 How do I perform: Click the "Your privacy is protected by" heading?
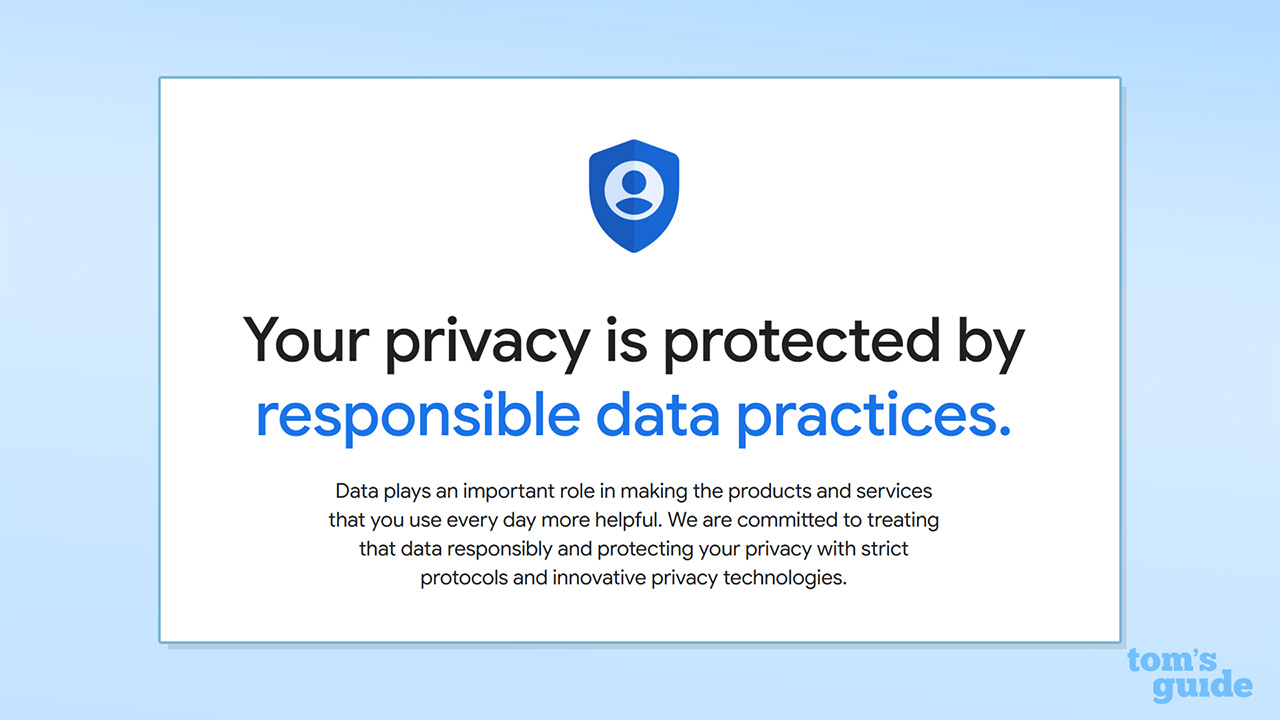633,341
